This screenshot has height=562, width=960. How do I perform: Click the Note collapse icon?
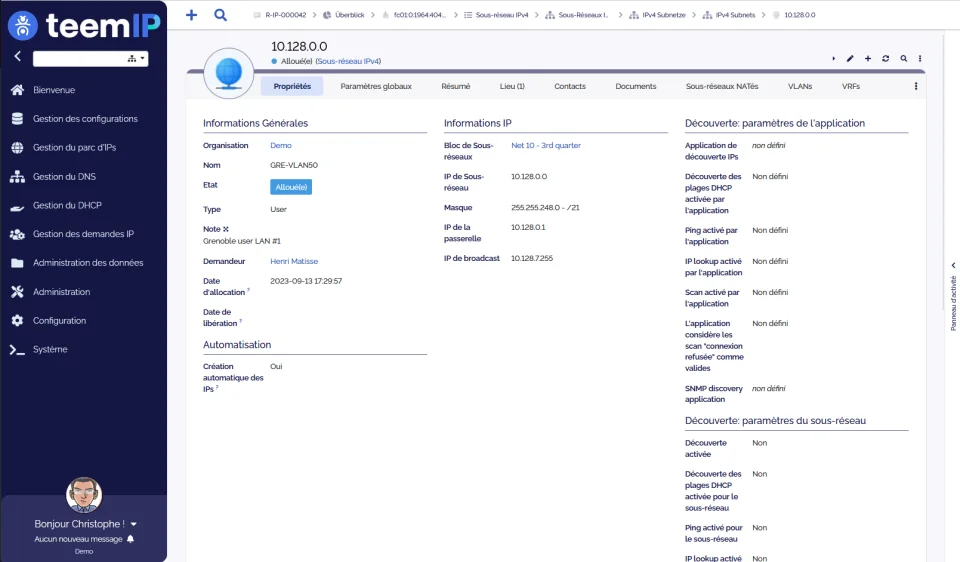click(x=225, y=229)
